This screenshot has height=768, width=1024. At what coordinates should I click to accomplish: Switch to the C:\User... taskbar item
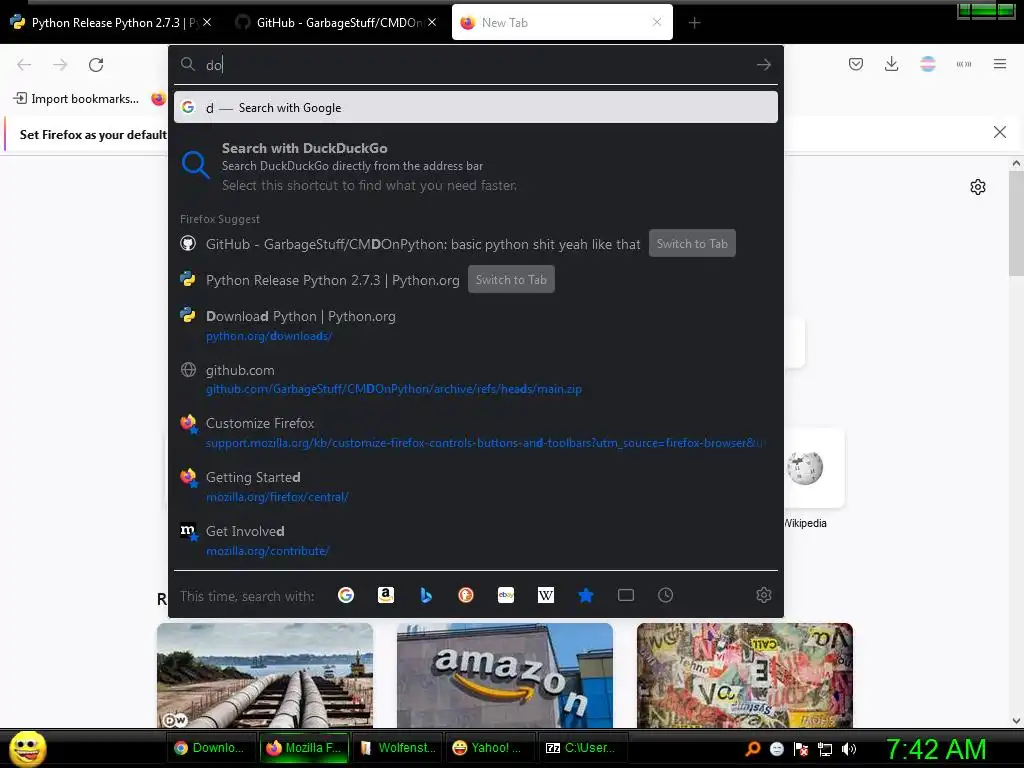pos(583,748)
